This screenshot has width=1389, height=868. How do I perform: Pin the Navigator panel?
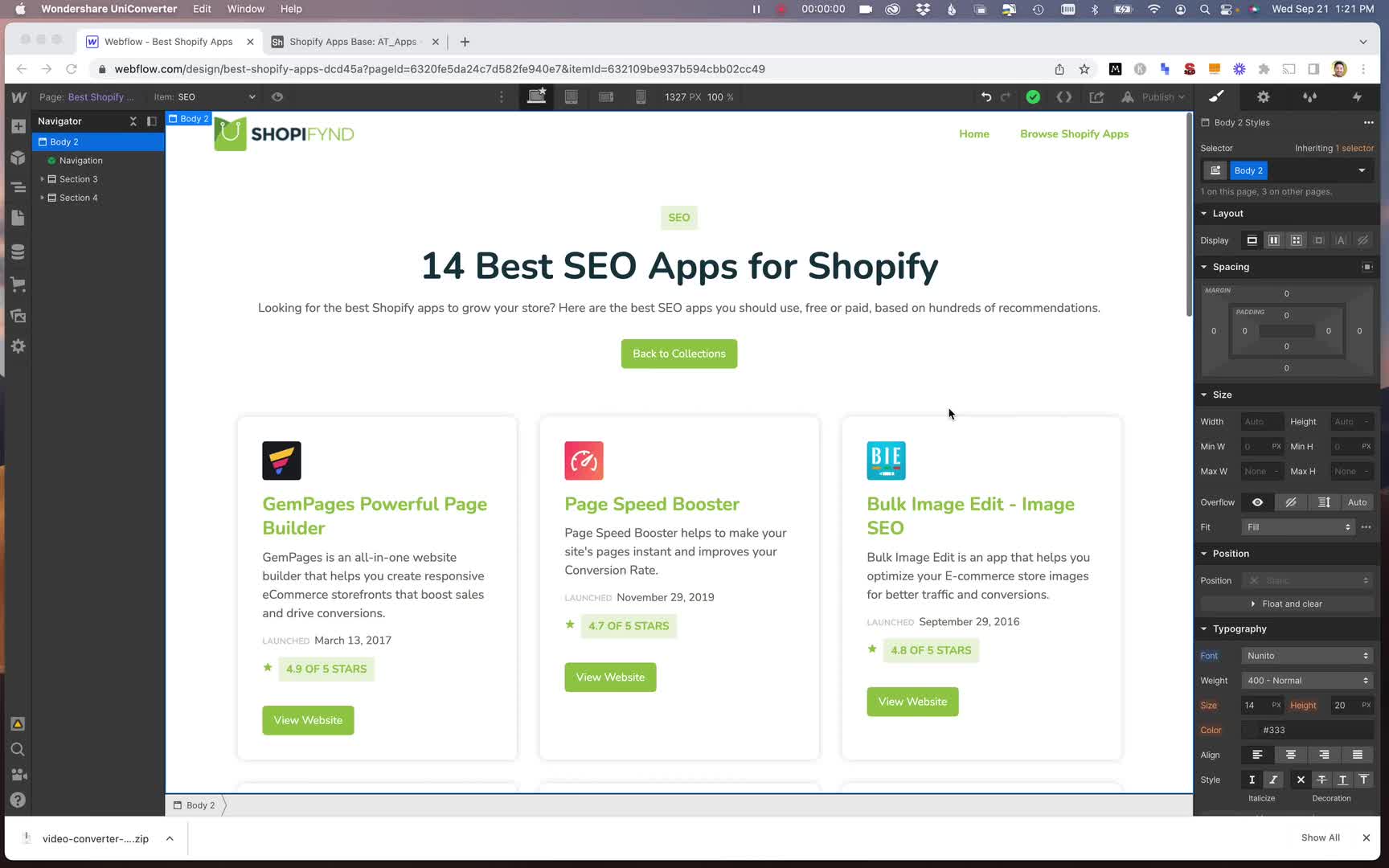pos(152,121)
